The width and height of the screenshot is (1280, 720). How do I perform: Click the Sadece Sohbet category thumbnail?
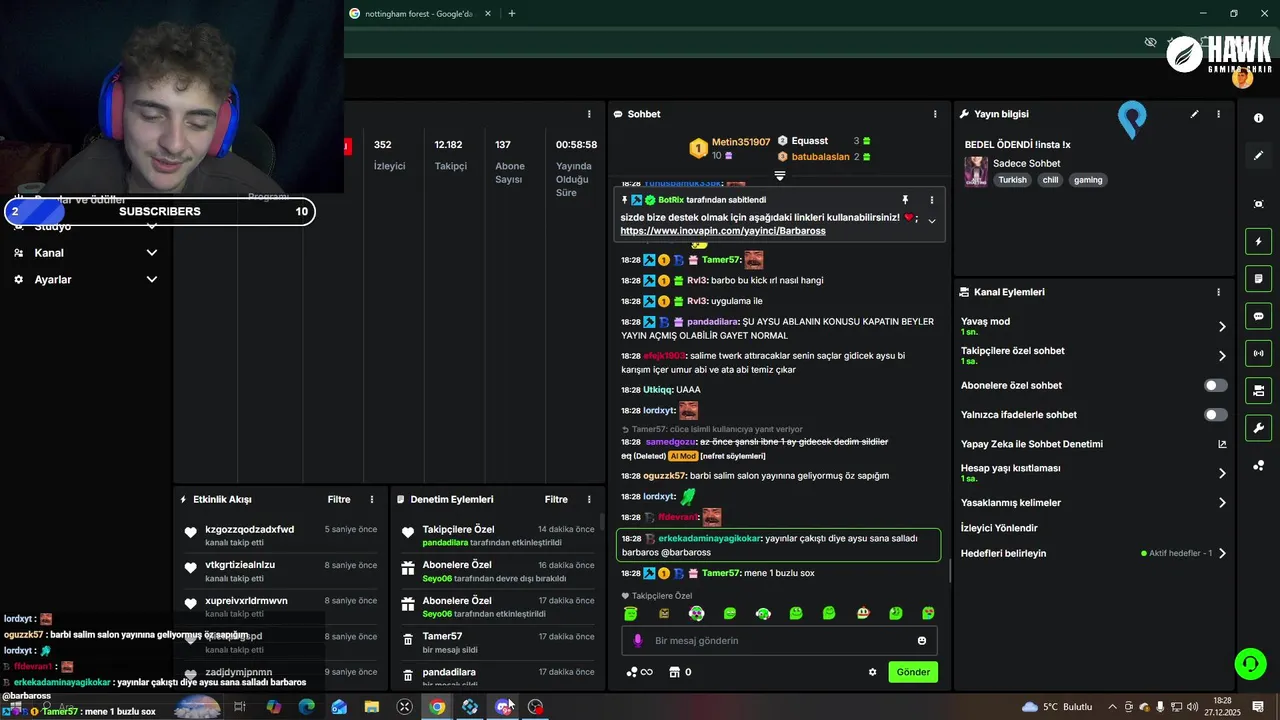click(976, 171)
